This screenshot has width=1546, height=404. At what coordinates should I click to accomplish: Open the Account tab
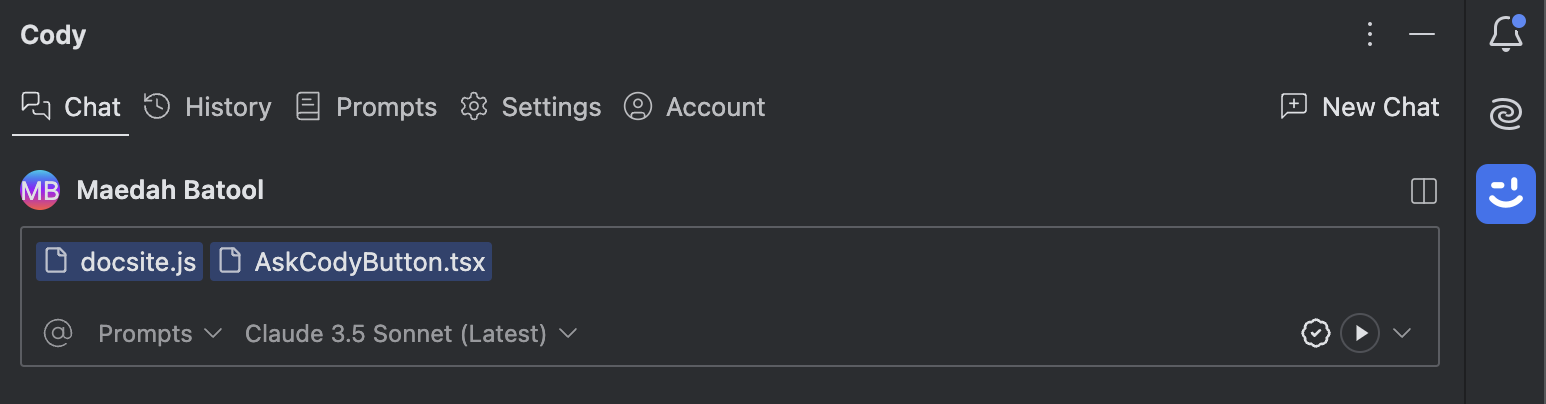[x=694, y=107]
